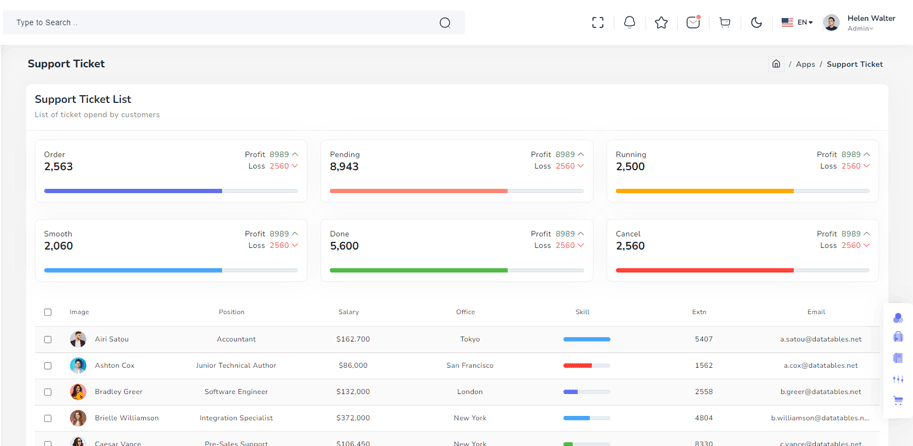Click the home breadcrumb icon
This screenshot has width=913, height=446.
[776, 64]
